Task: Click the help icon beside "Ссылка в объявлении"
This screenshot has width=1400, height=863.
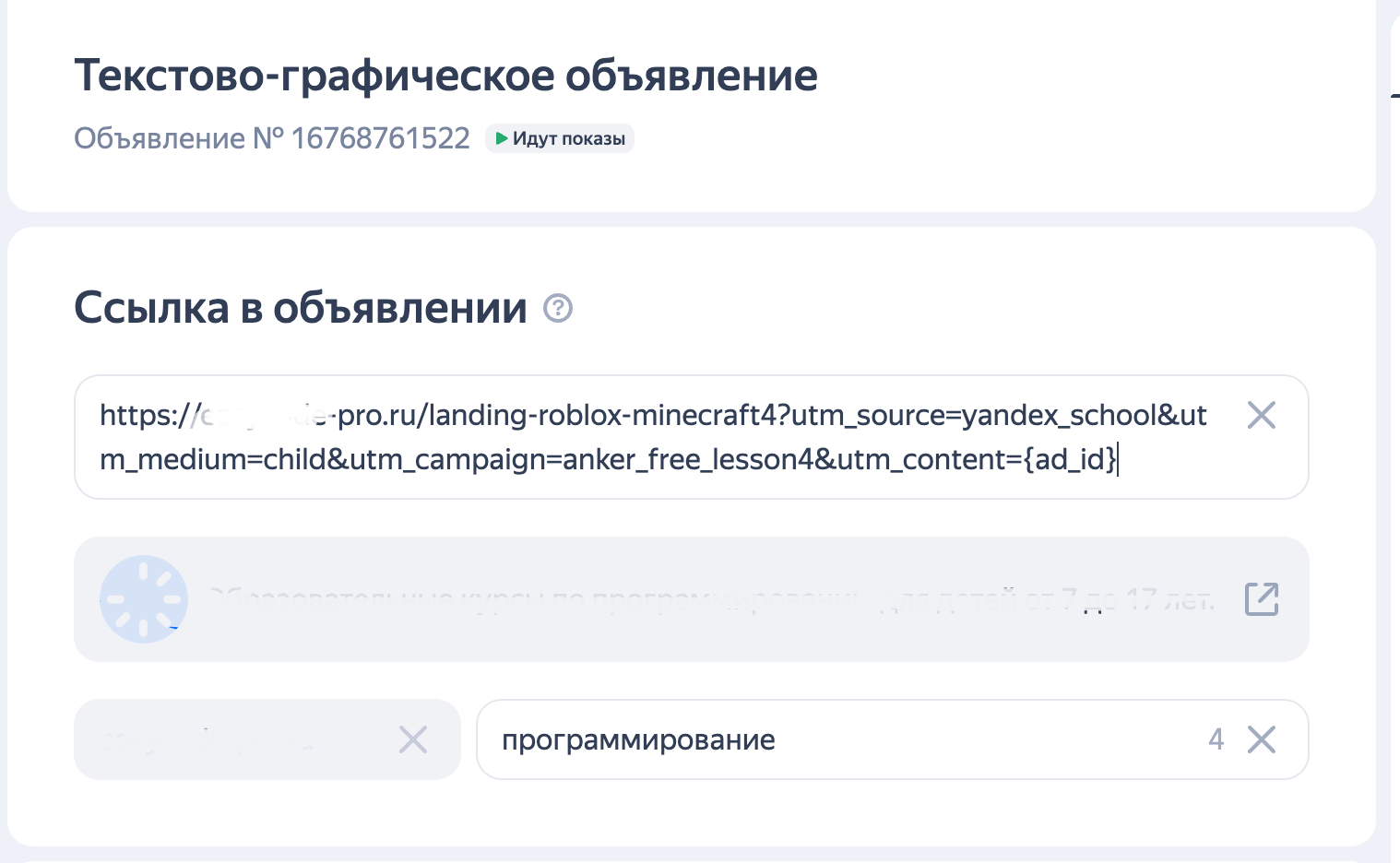Action: point(558,308)
